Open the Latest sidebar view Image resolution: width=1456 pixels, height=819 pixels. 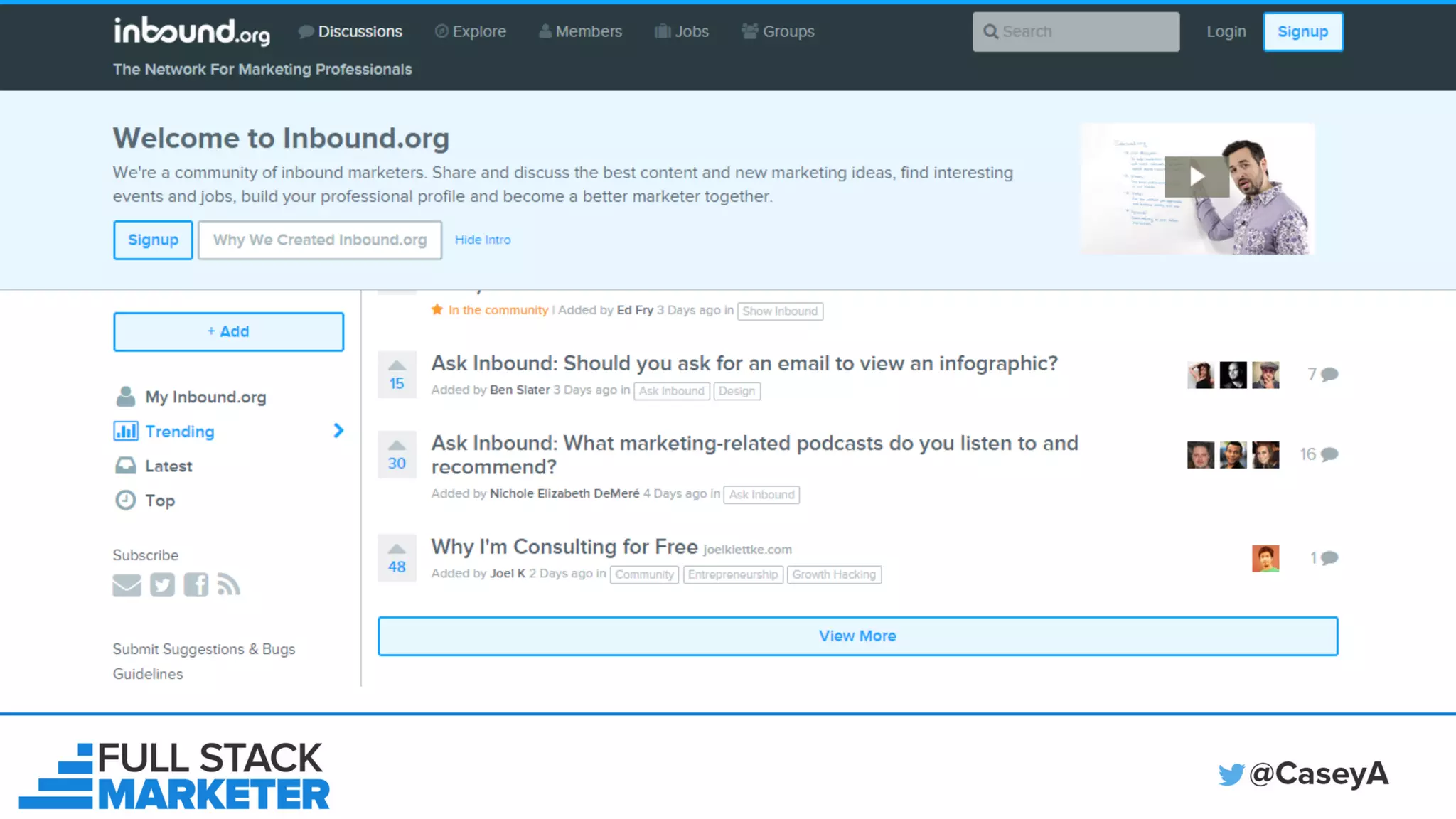pyautogui.click(x=168, y=466)
